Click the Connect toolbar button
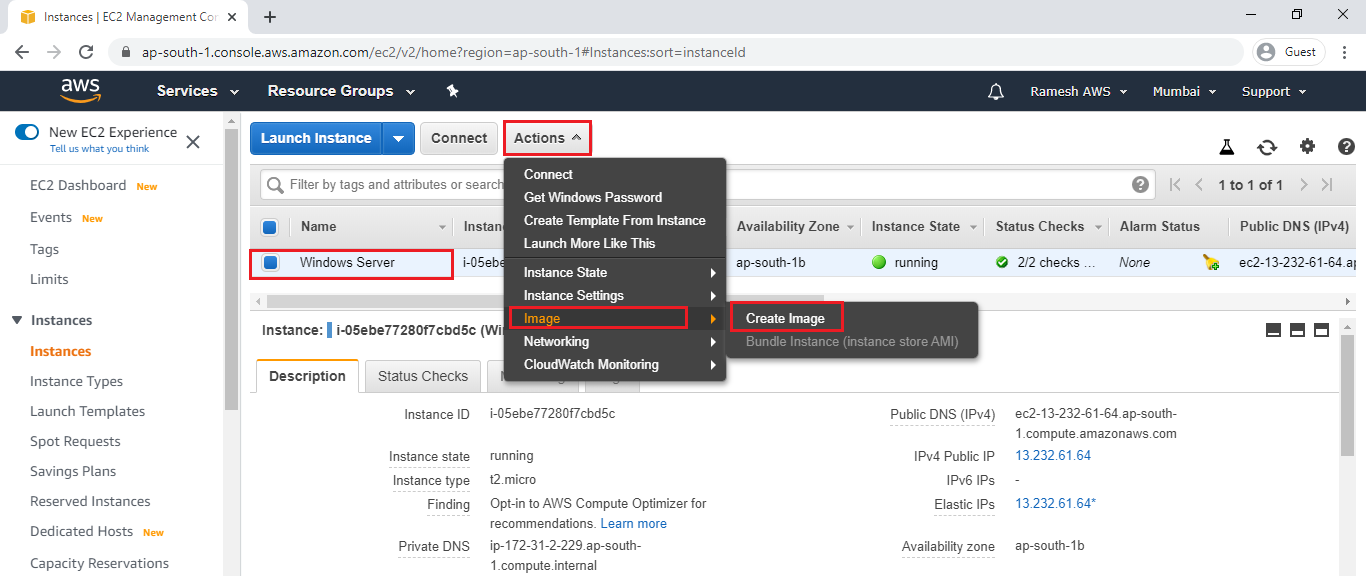The width and height of the screenshot is (1366, 576). coord(459,138)
